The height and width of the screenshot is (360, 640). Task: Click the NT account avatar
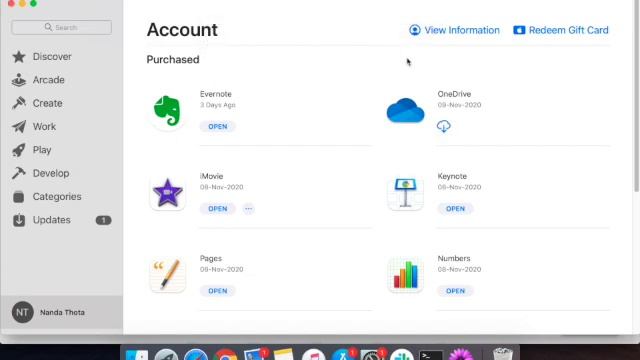click(22, 313)
